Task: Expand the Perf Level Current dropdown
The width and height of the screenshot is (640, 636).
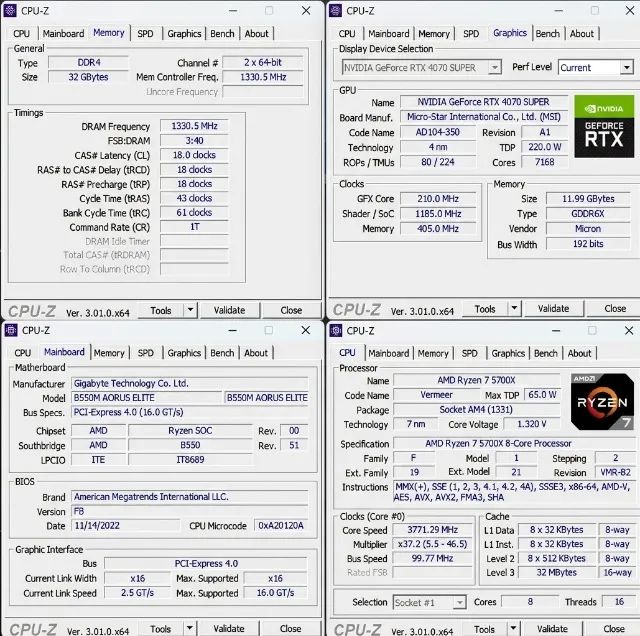Action: (x=627, y=67)
